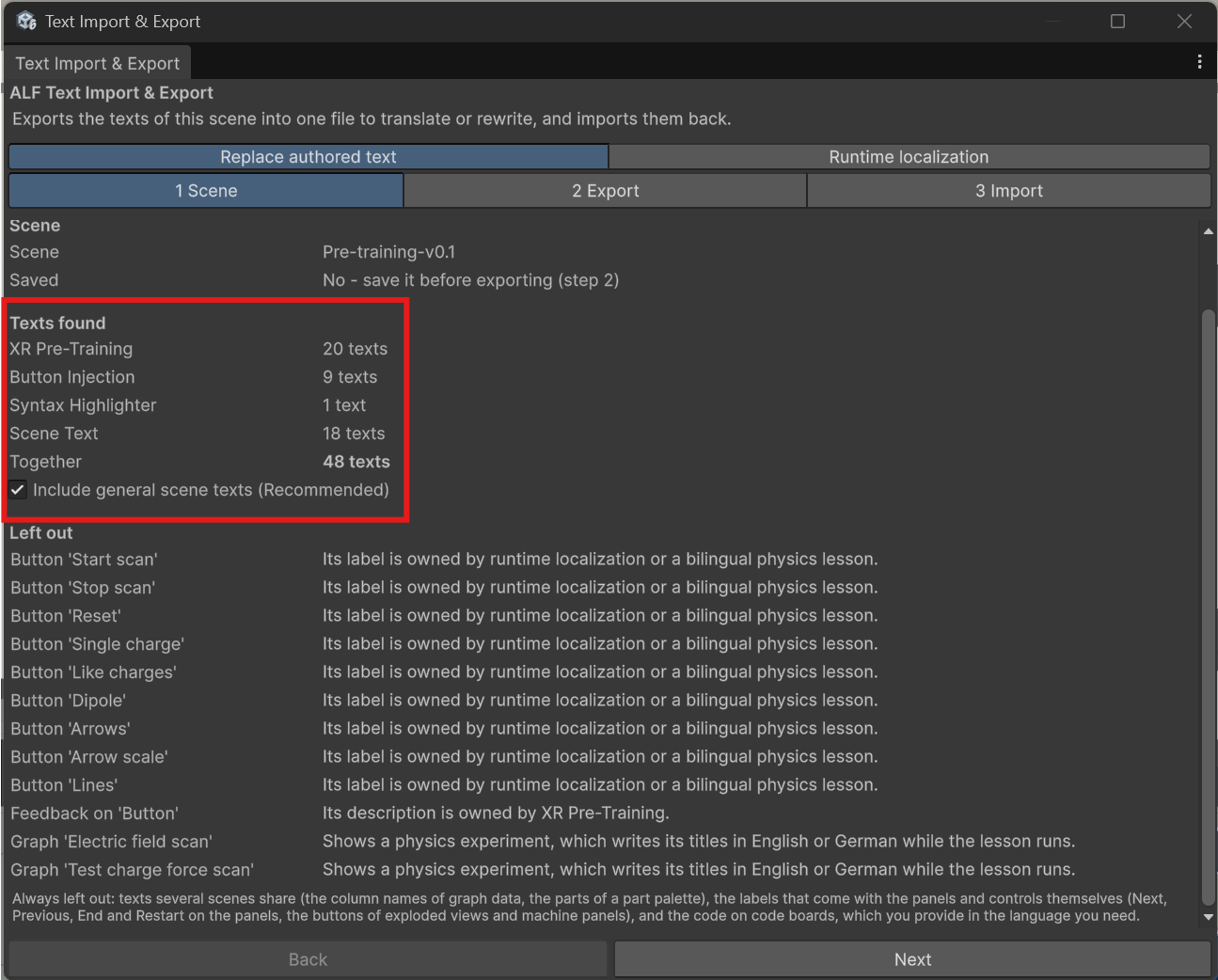Click the Button 'Lines' row
Screen dimensions: 1218x980
tap(444, 785)
